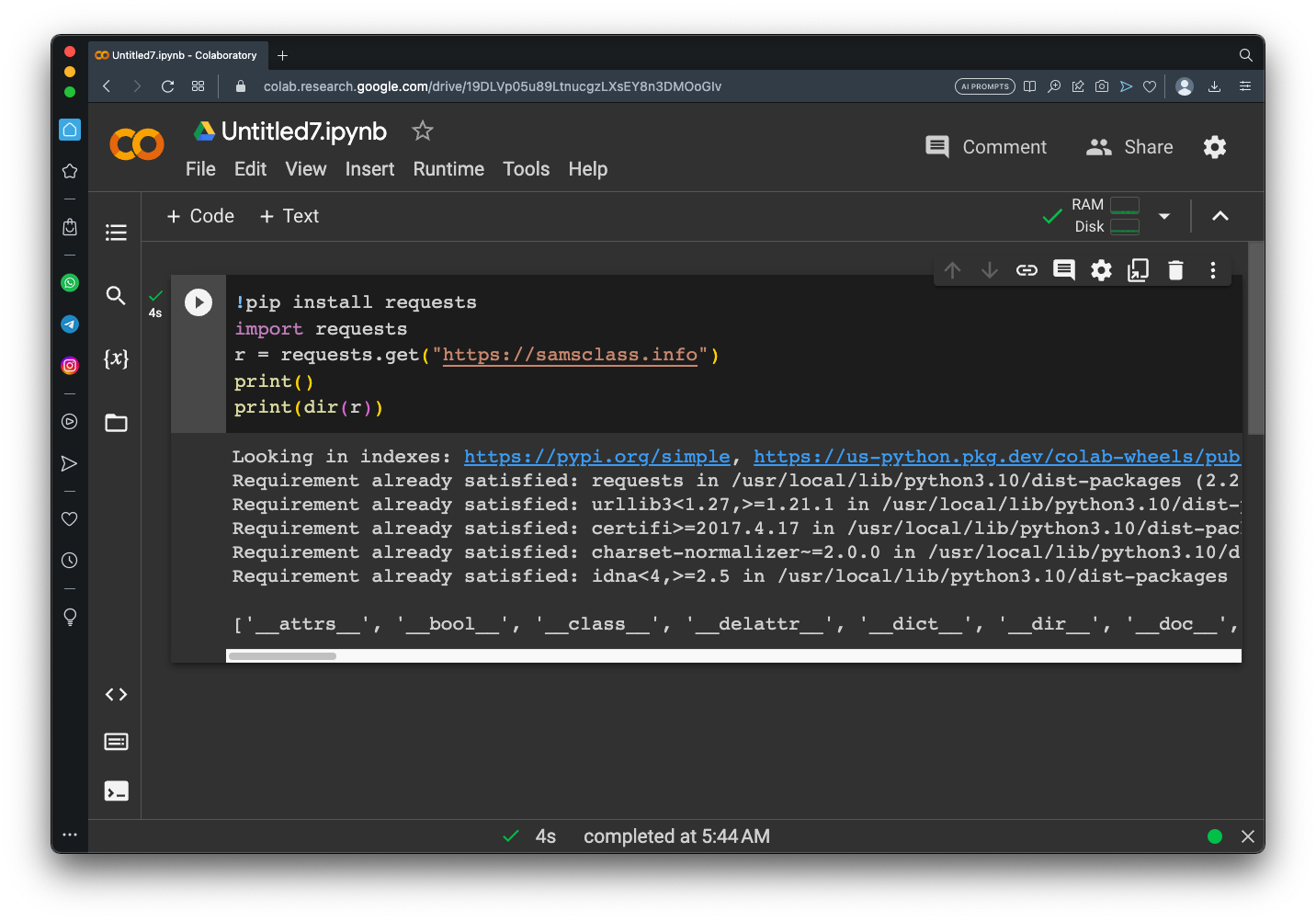
Task: Copy link to cell icon
Action: pos(1027,270)
